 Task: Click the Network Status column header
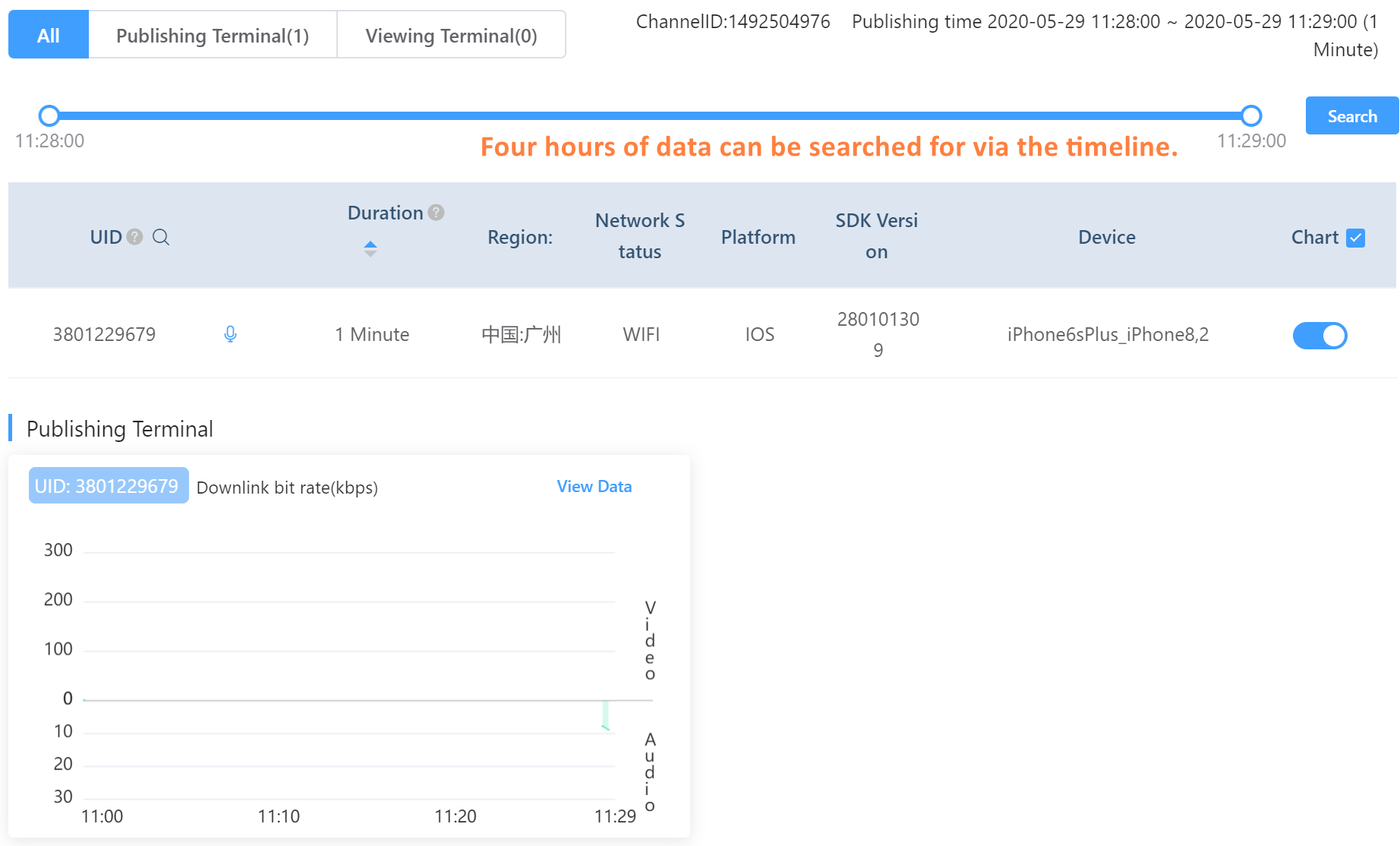639,236
